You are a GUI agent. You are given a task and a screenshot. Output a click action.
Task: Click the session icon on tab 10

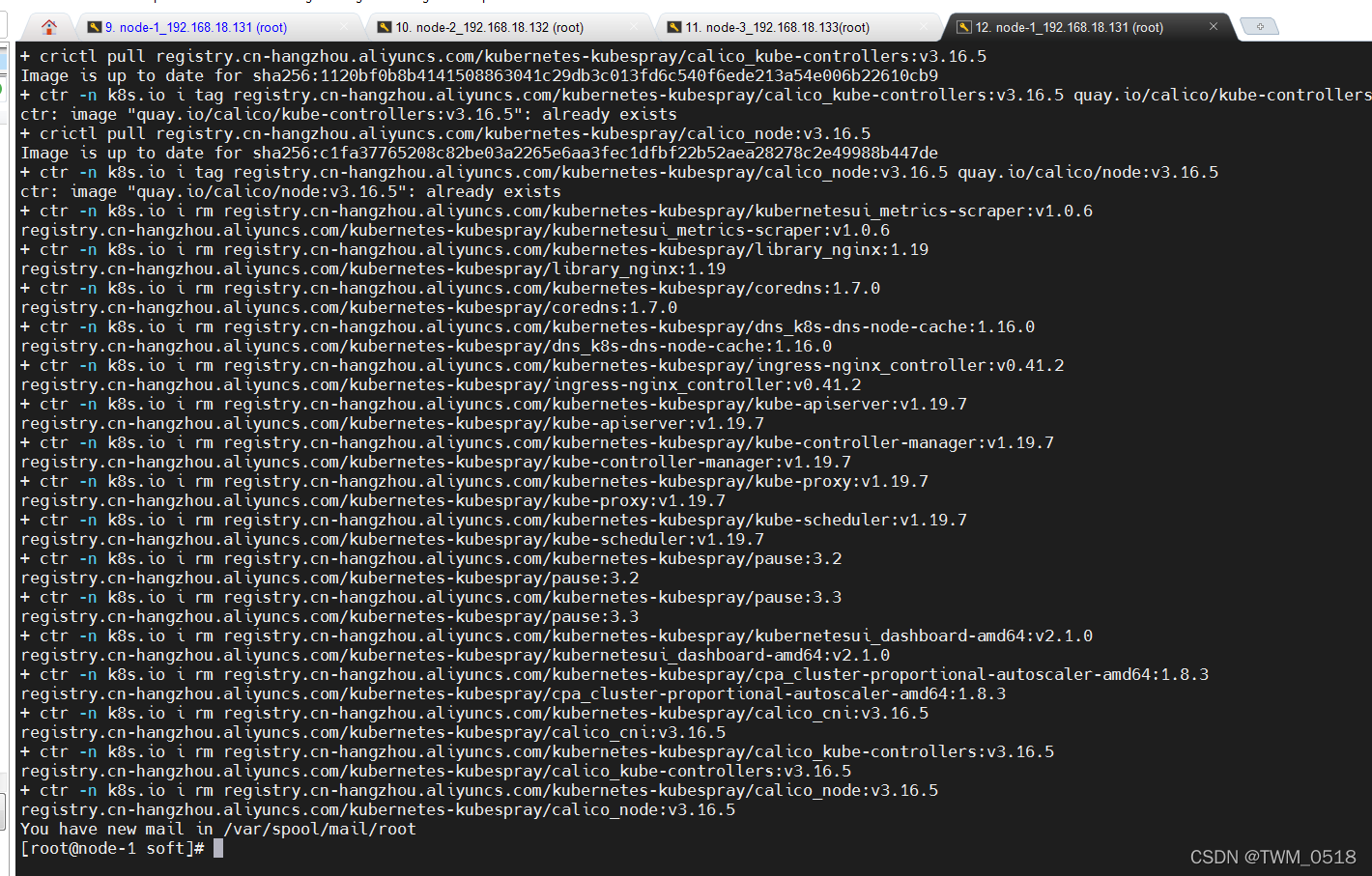coord(385,27)
